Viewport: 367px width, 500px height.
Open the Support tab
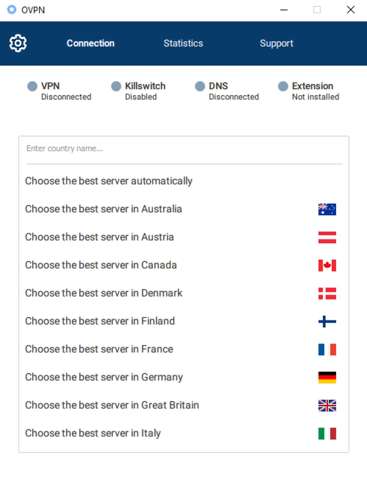click(276, 43)
